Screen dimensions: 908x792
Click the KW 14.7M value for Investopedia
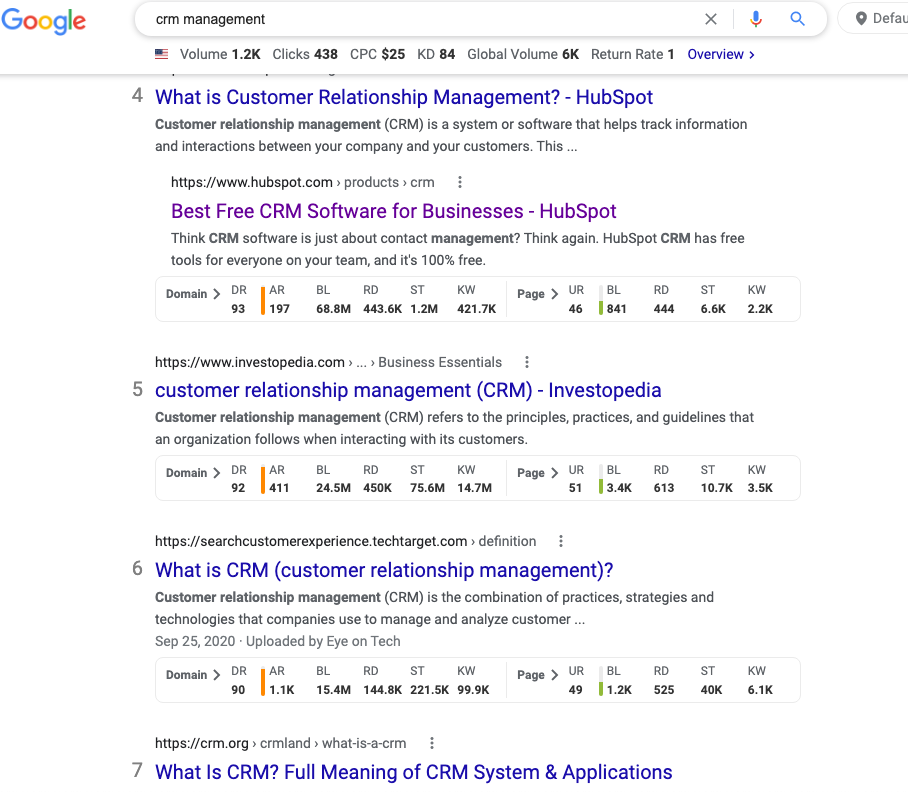tap(474, 488)
